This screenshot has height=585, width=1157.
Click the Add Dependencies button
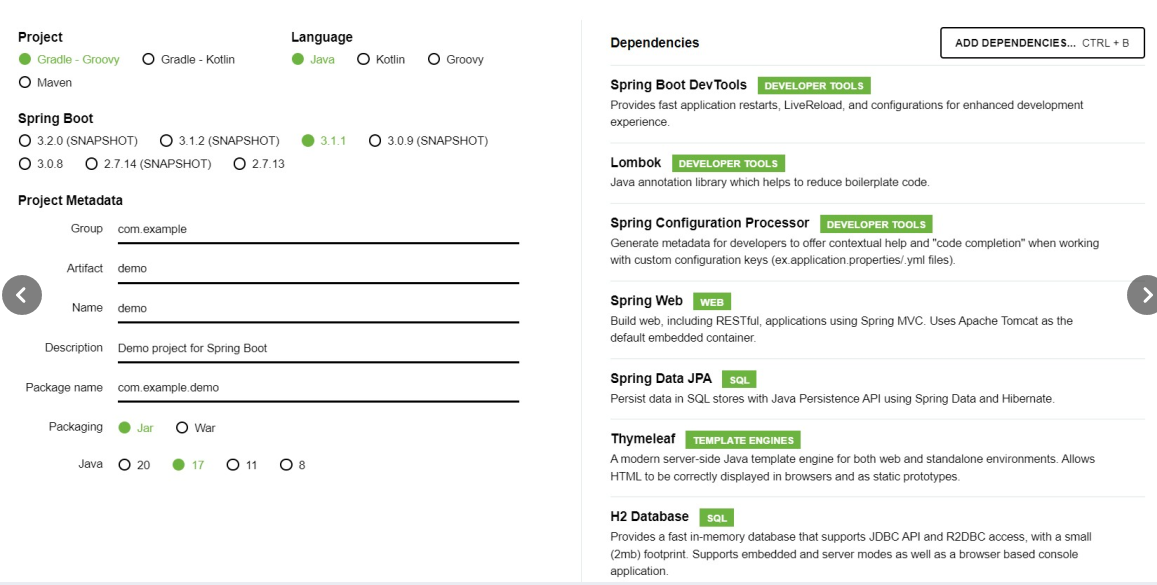click(1041, 43)
